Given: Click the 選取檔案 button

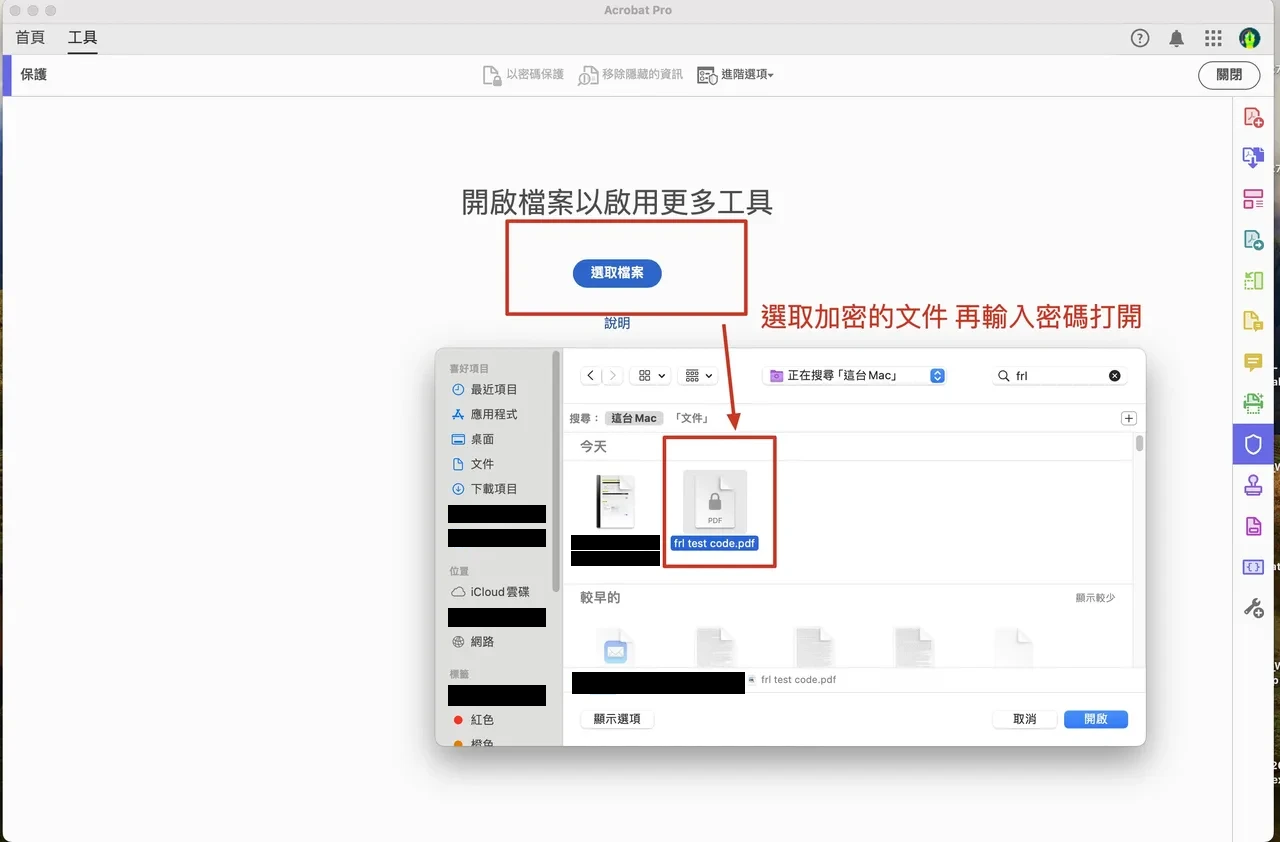Looking at the screenshot, I should click(617, 272).
